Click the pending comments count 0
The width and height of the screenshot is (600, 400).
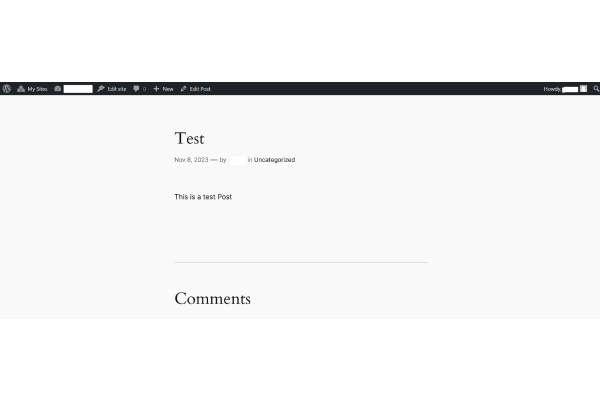coord(144,89)
